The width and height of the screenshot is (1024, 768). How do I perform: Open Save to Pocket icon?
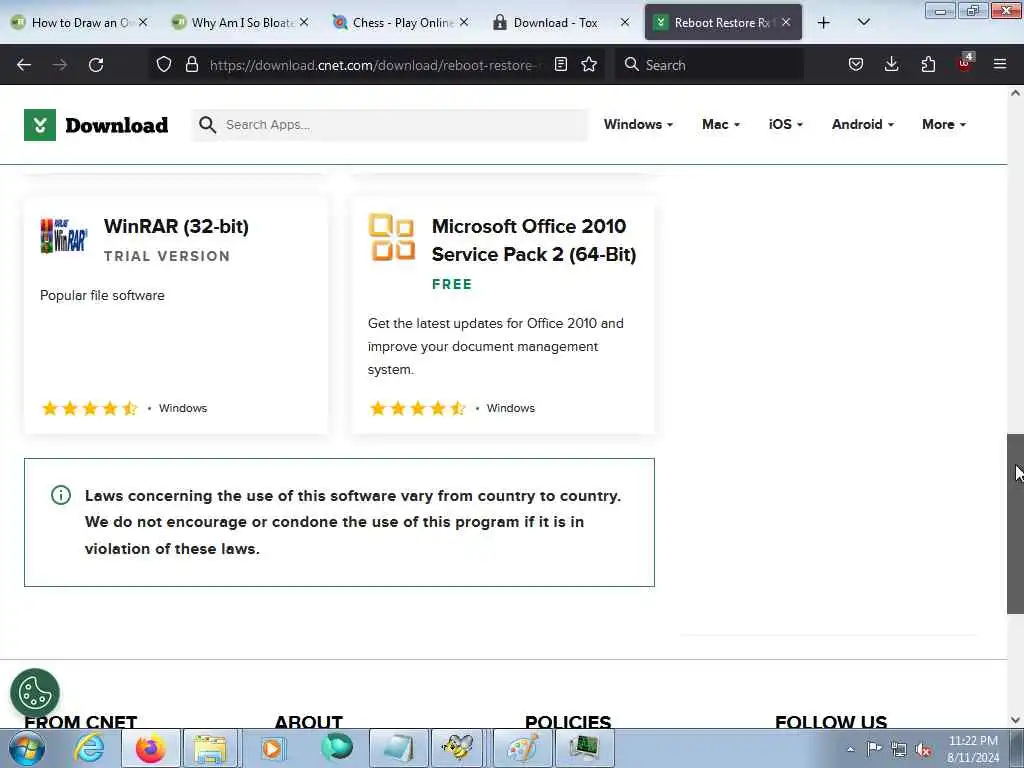856,64
